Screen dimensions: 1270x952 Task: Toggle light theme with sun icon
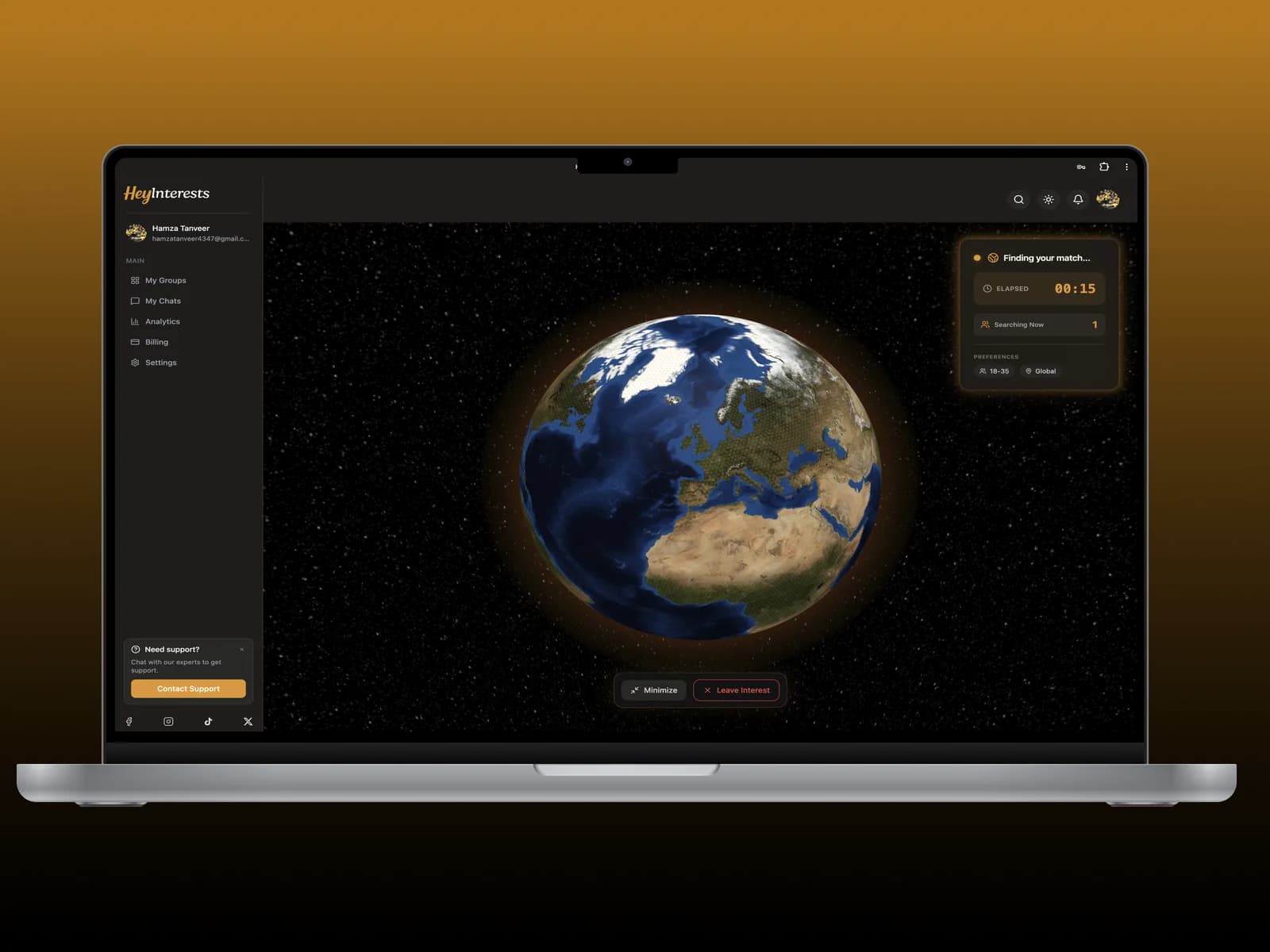click(1049, 200)
